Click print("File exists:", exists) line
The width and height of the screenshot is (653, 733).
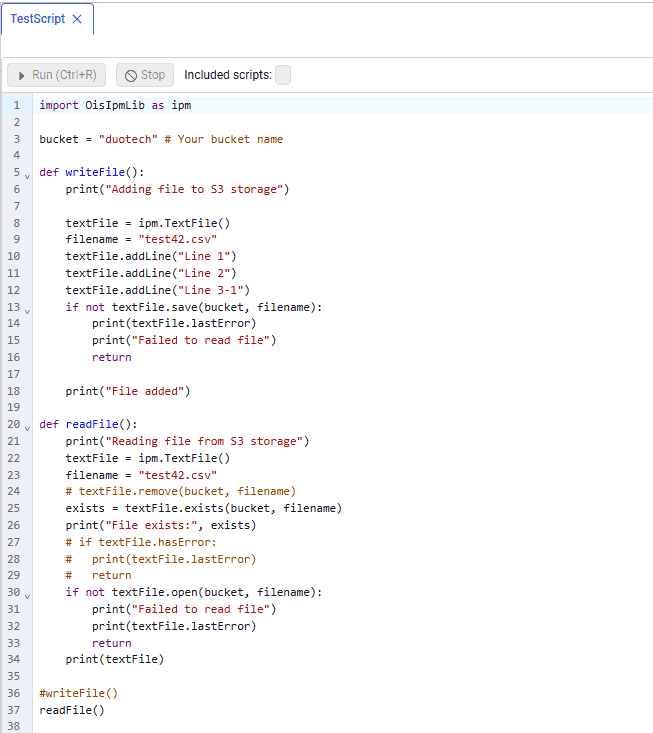(x=161, y=525)
